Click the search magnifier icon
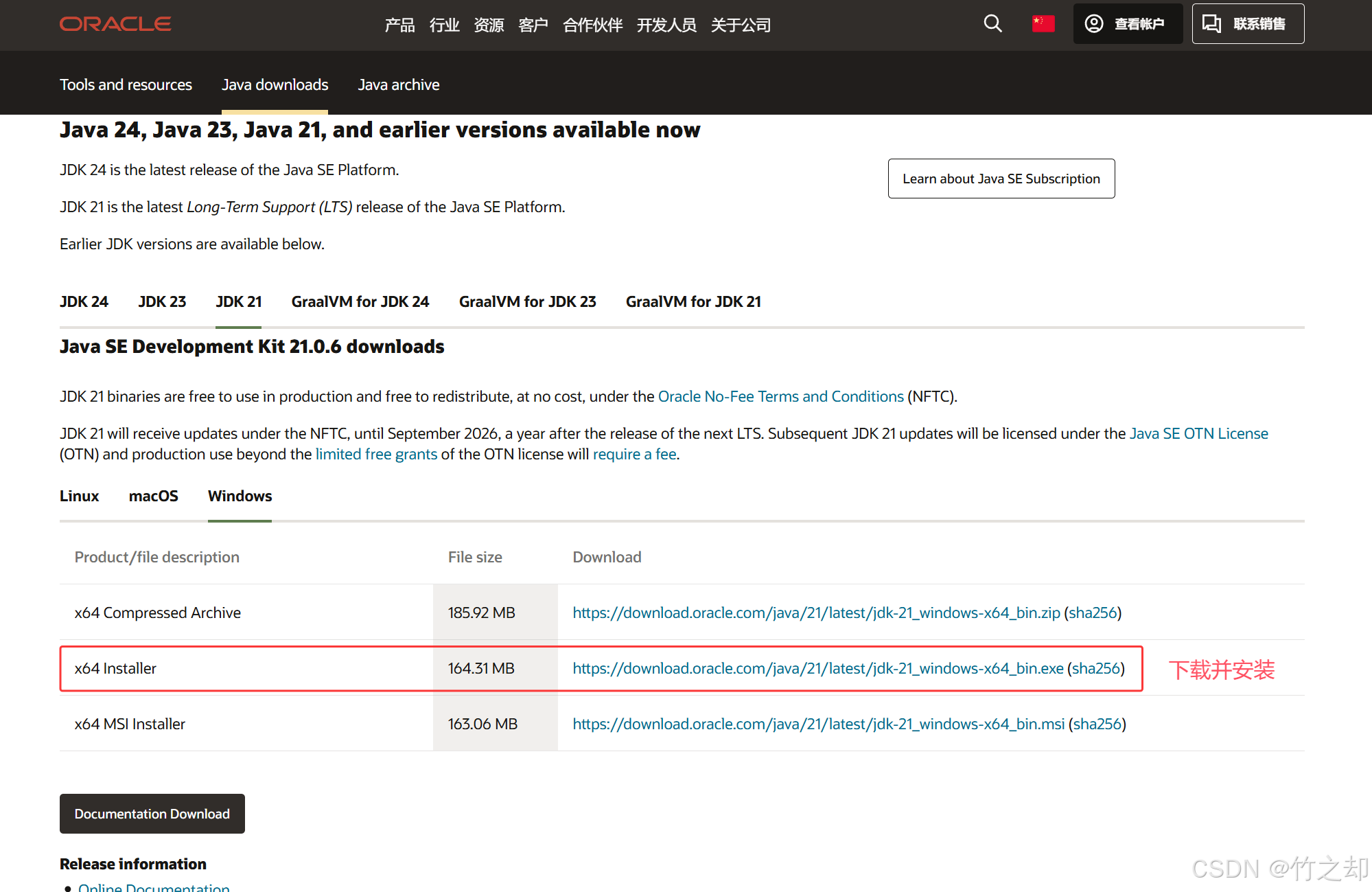 (x=992, y=24)
